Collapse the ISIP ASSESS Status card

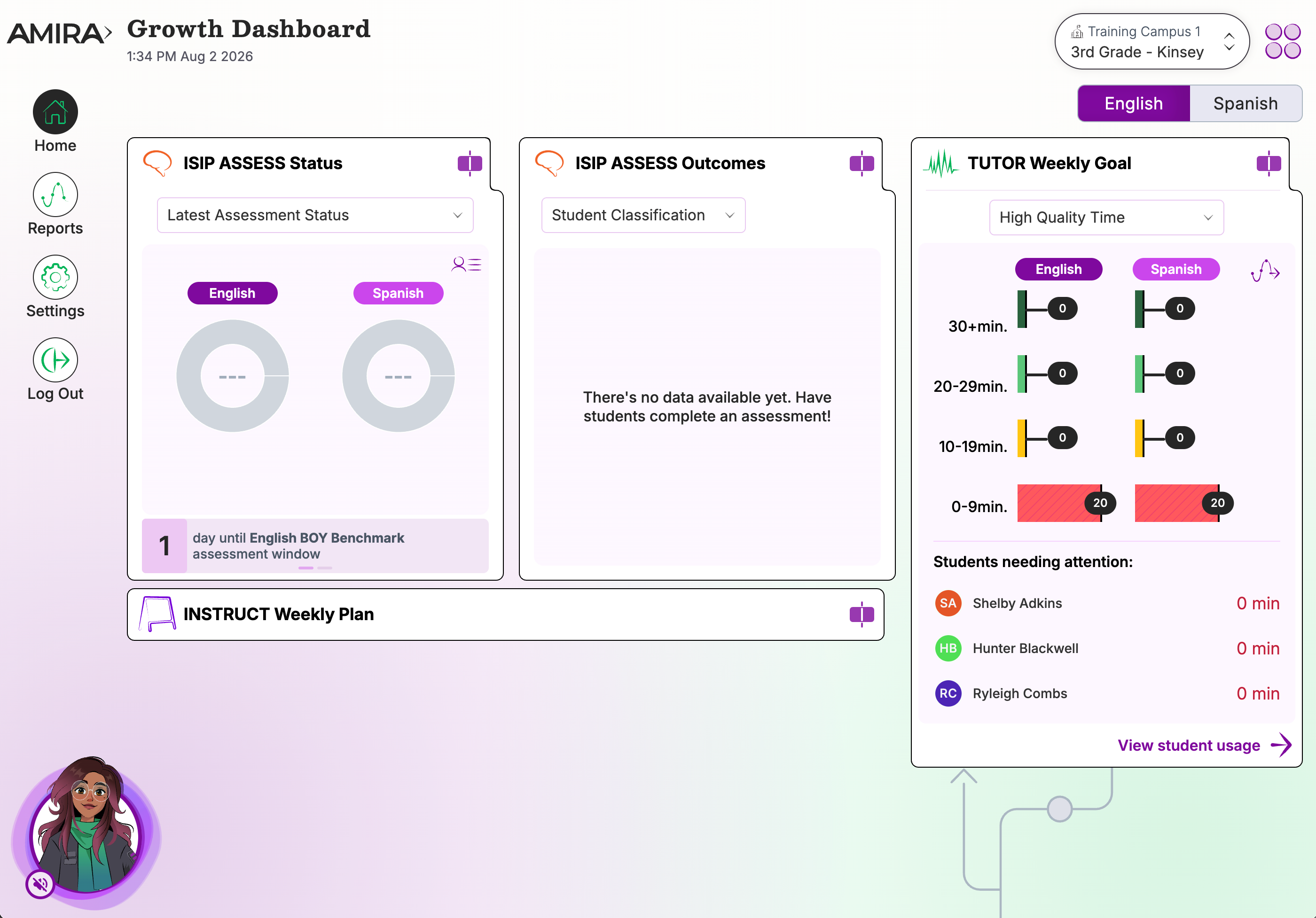tap(470, 163)
